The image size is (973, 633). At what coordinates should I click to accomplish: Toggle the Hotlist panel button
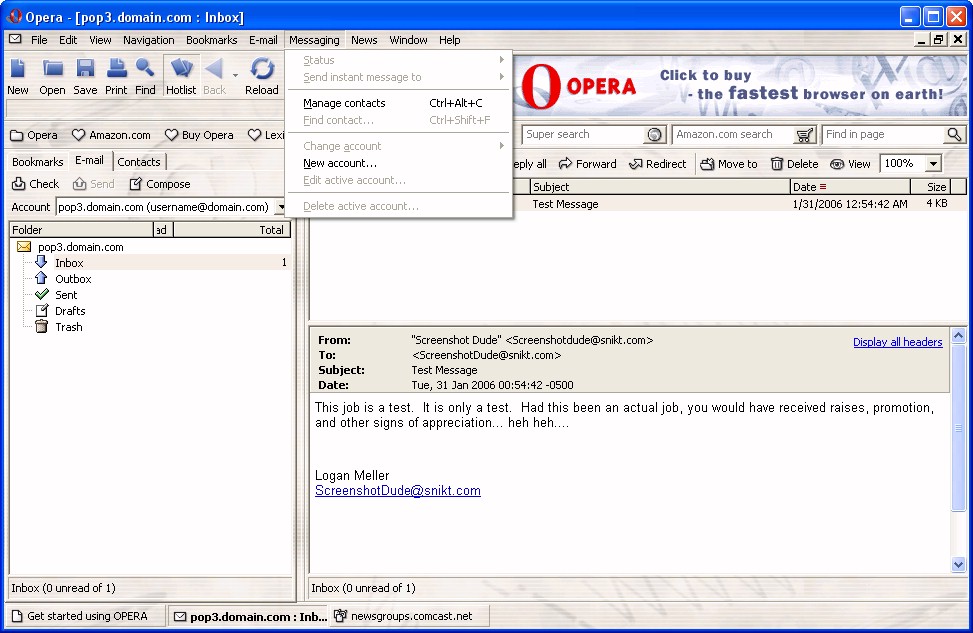click(x=181, y=76)
